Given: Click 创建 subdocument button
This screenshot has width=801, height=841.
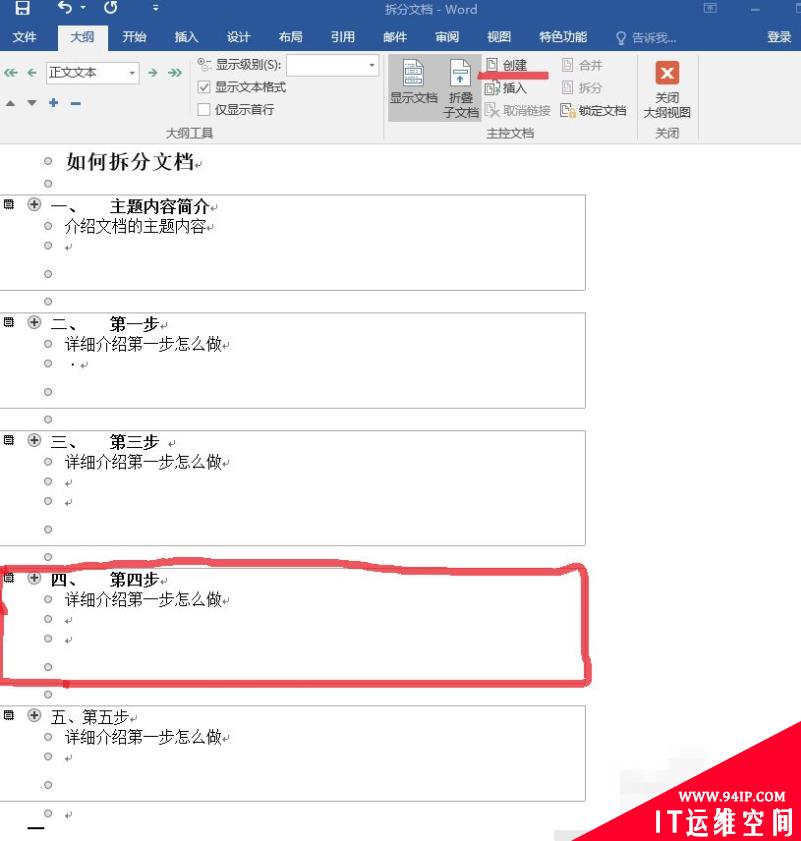Looking at the screenshot, I should click(x=506, y=65).
